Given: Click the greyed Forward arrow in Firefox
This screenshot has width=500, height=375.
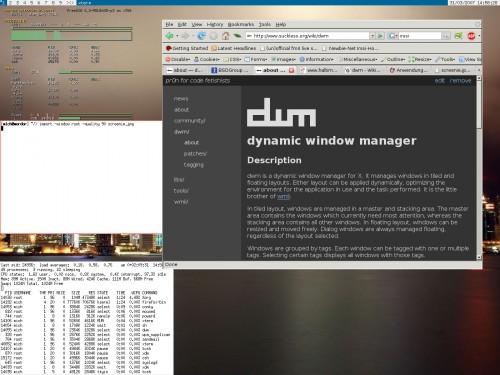Looking at the screenshot, I should pos(185,36).
